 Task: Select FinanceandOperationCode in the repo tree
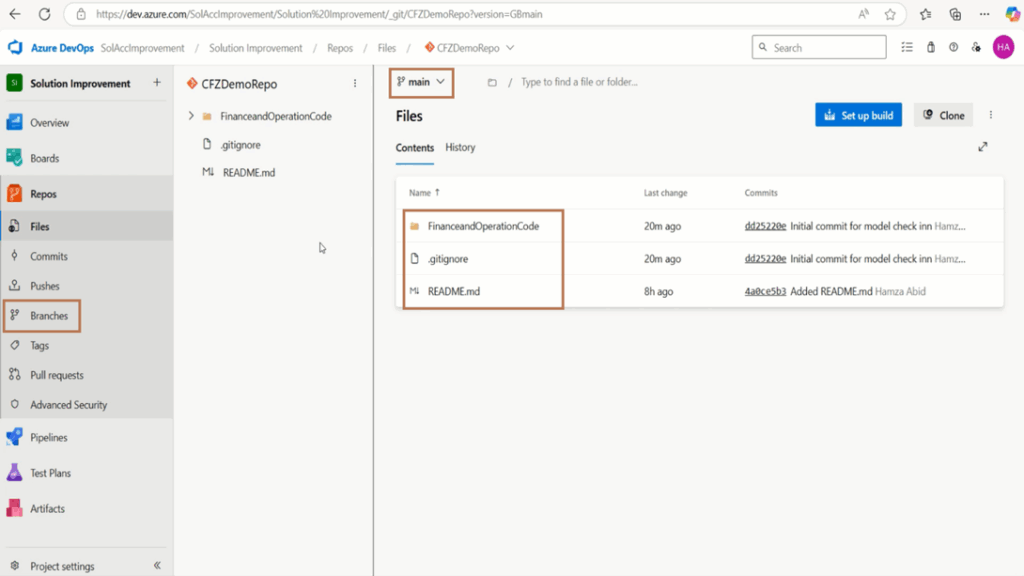(x=274, y=116)
